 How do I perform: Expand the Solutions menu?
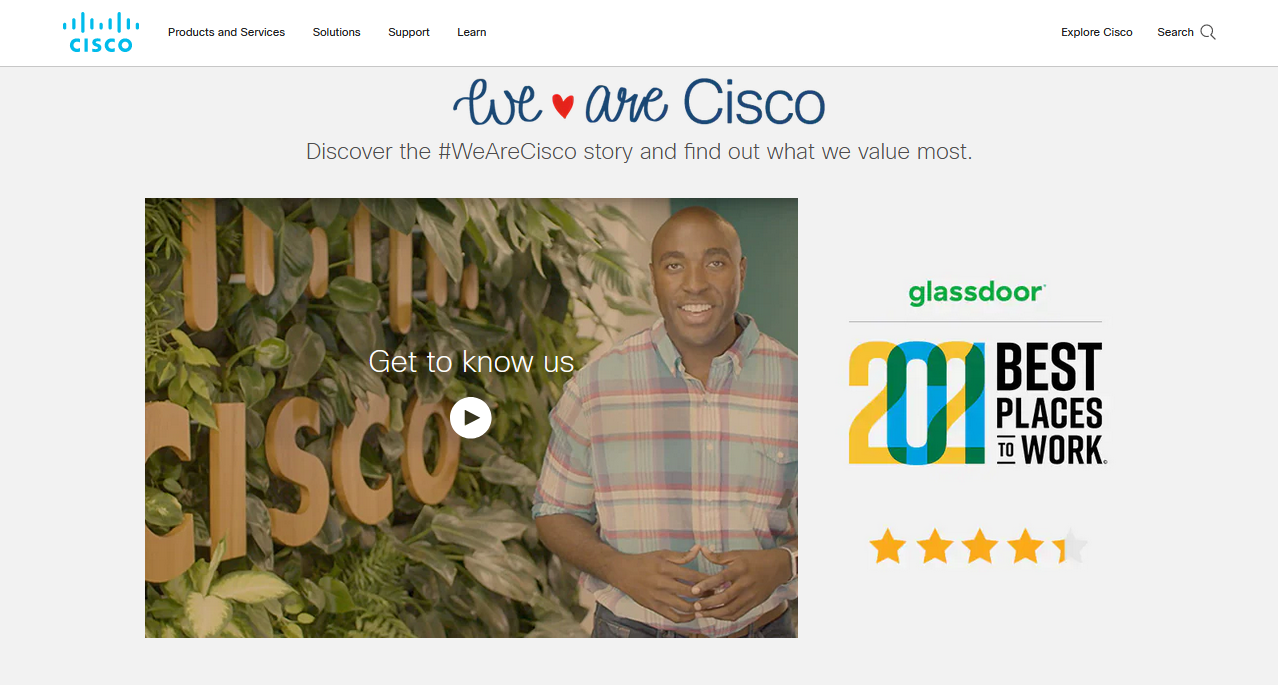click(336, 32)
